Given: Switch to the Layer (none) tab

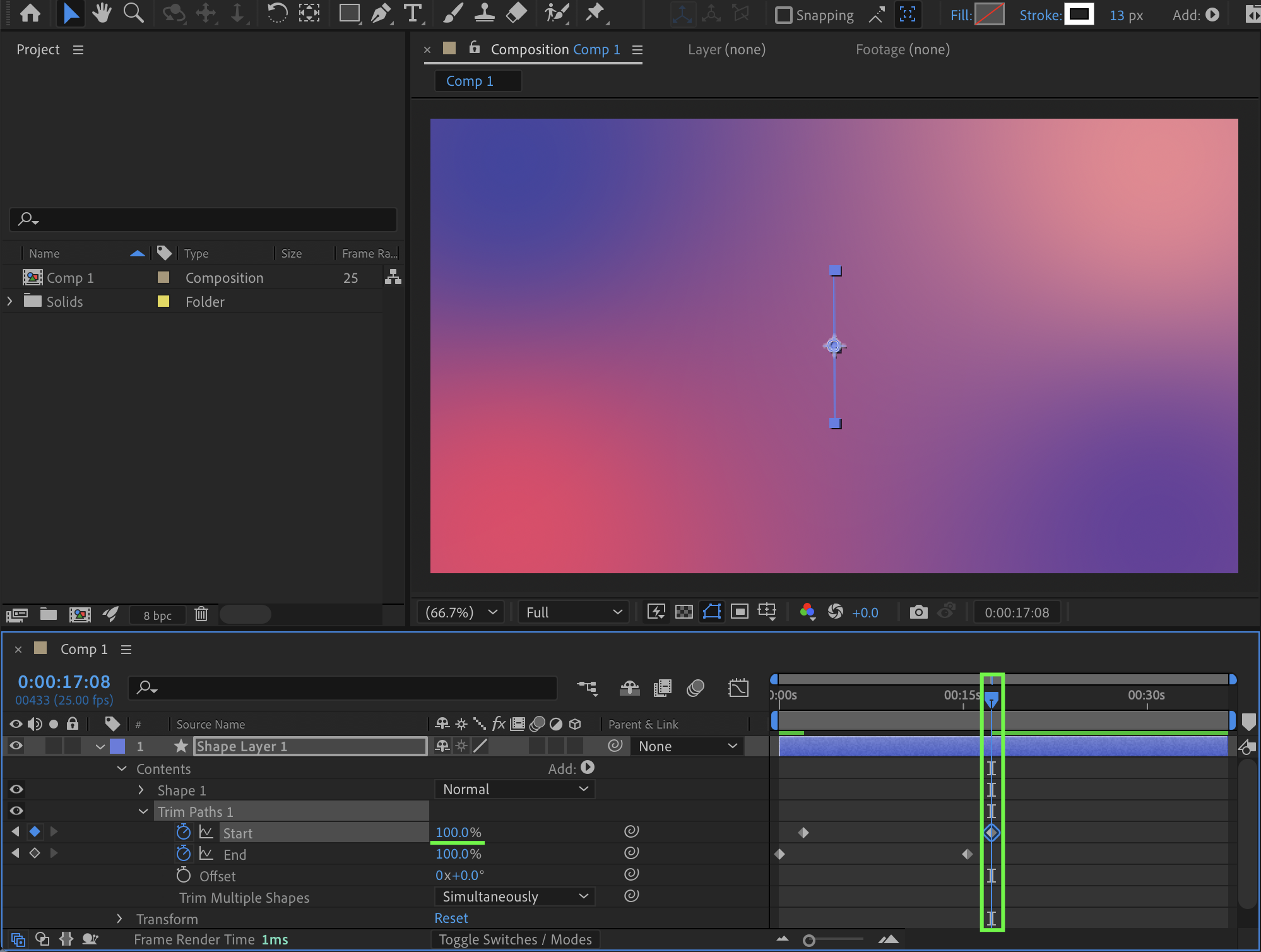Looking at the screenshot, I should click(726, 49).
